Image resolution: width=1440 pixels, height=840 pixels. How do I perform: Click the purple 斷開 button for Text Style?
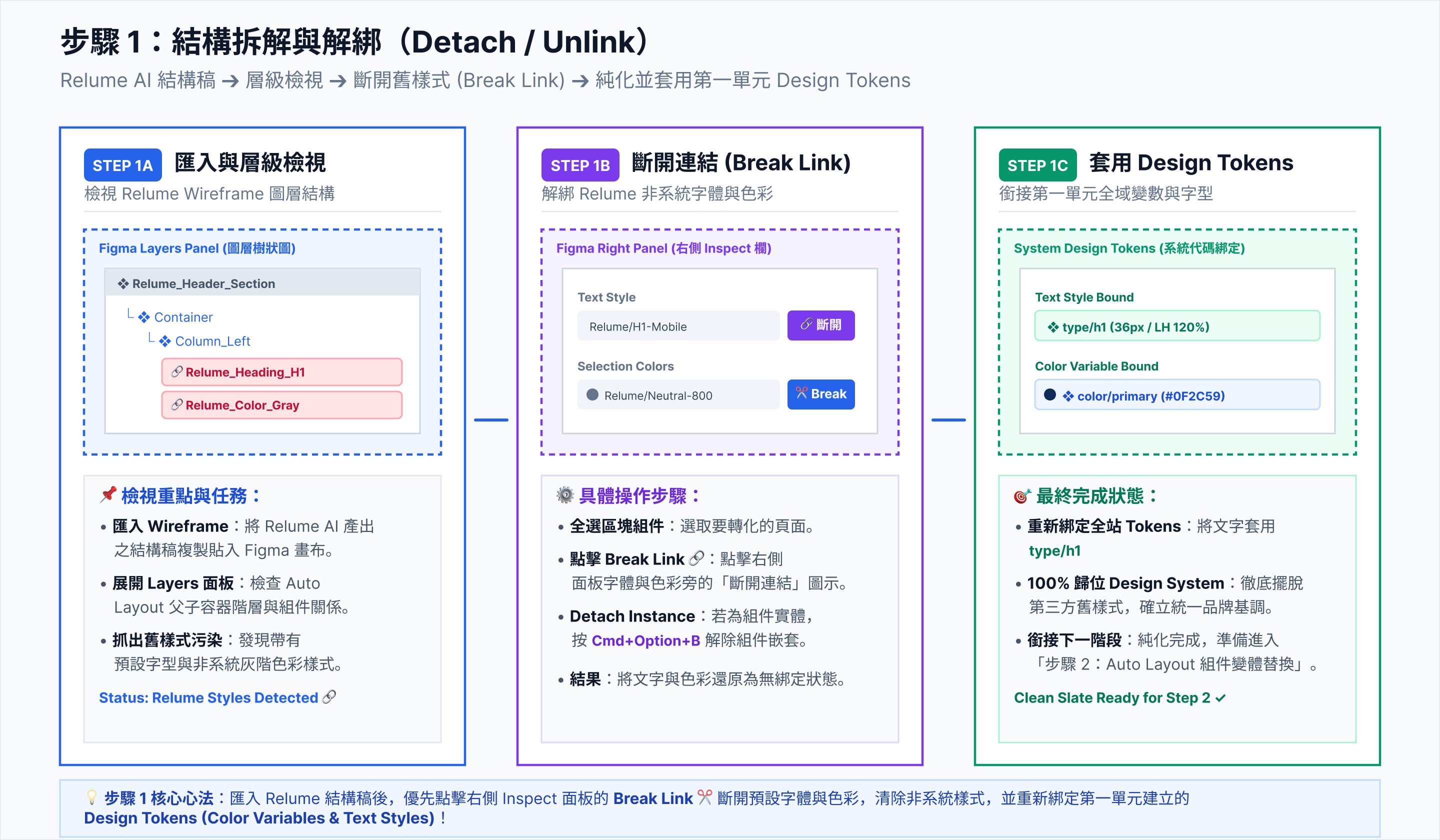[820, 325]
